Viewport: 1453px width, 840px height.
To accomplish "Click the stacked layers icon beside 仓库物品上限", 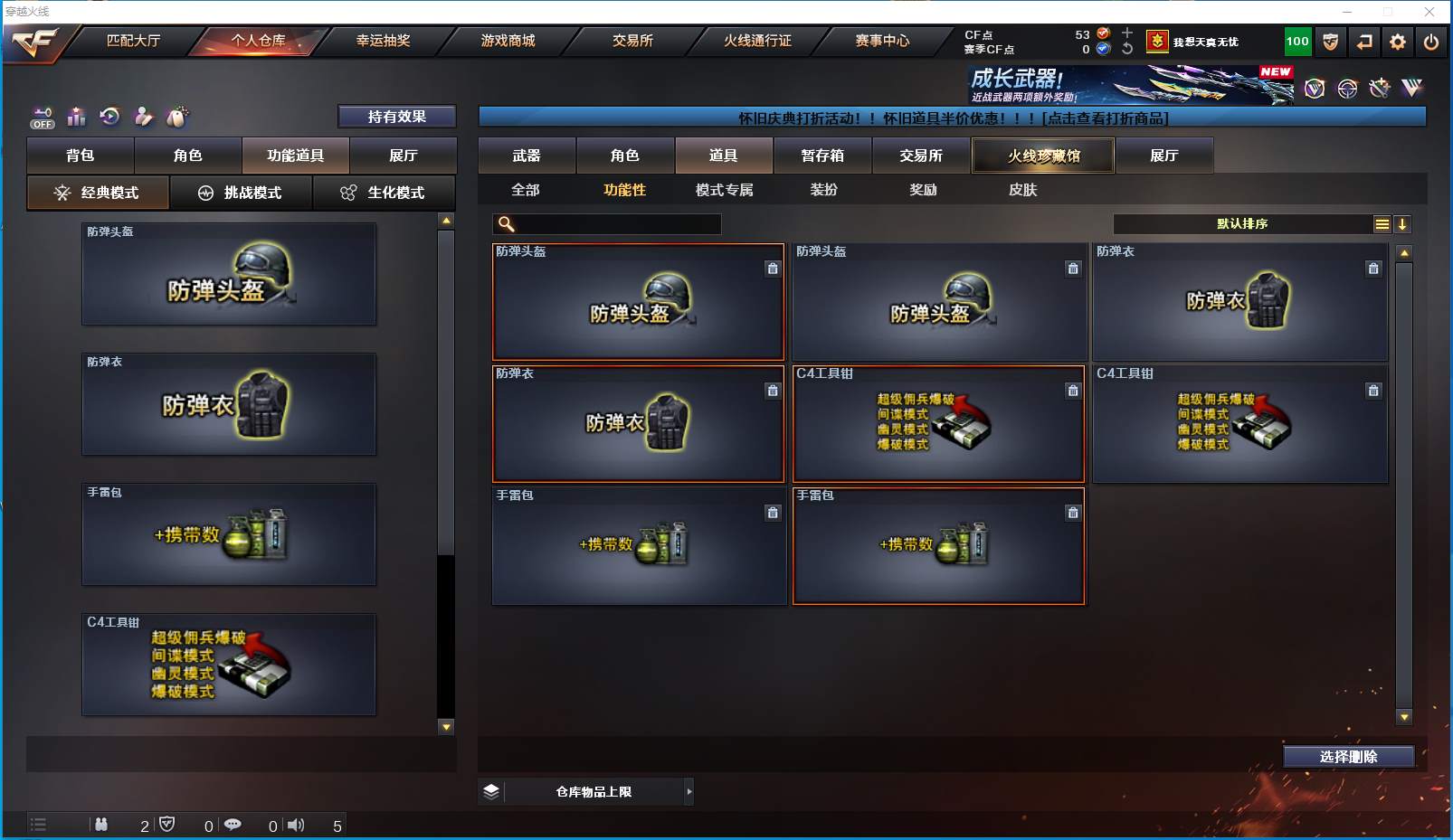I will 491,792.
